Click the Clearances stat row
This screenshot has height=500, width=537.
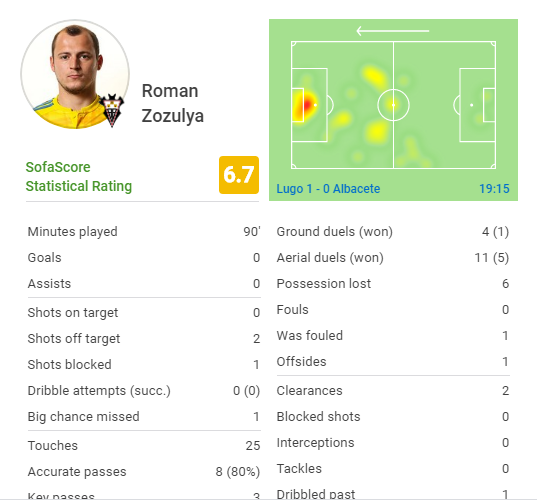coord(393,390)
